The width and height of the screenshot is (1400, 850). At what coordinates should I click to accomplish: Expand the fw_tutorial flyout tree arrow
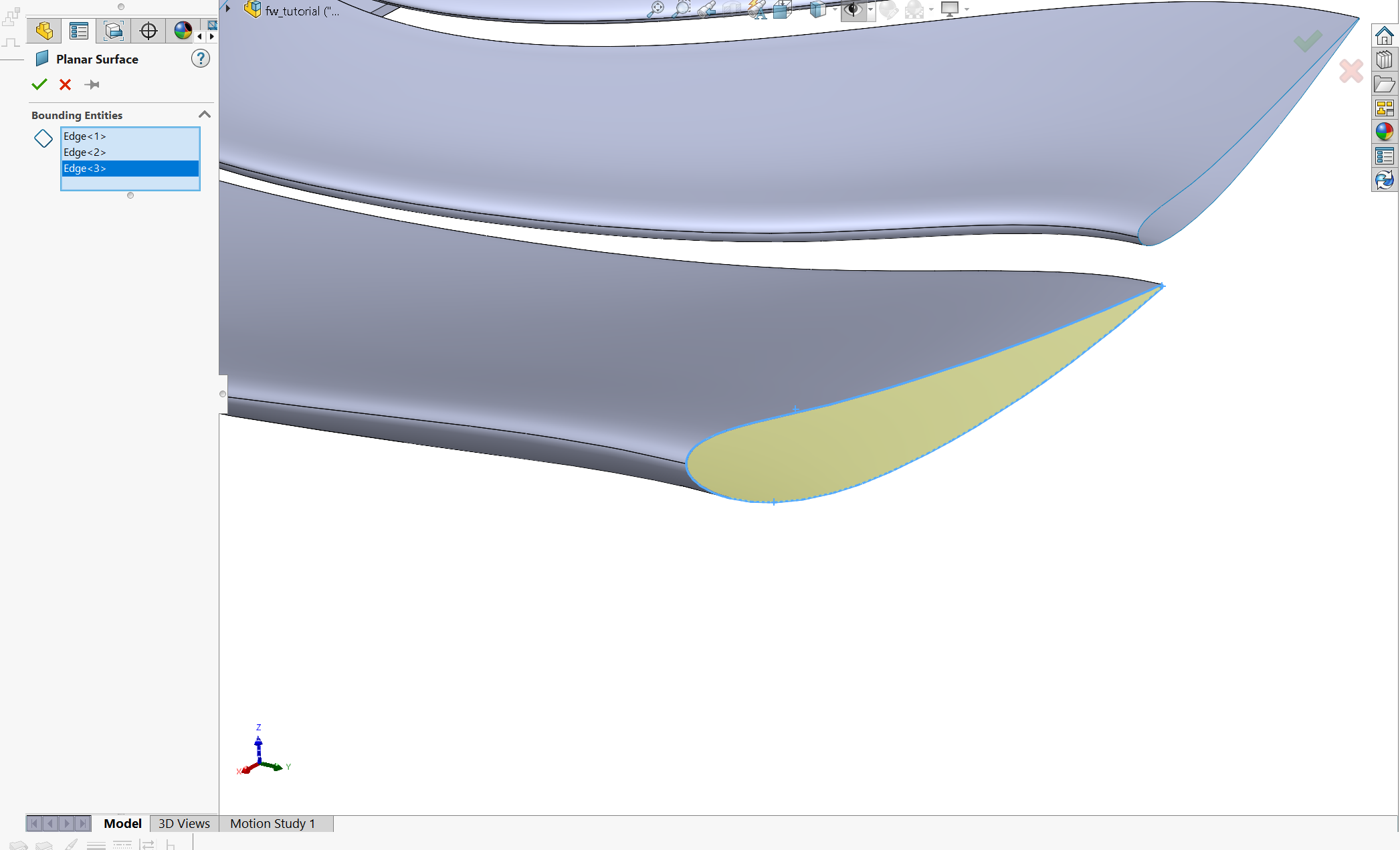coord(228,9)
